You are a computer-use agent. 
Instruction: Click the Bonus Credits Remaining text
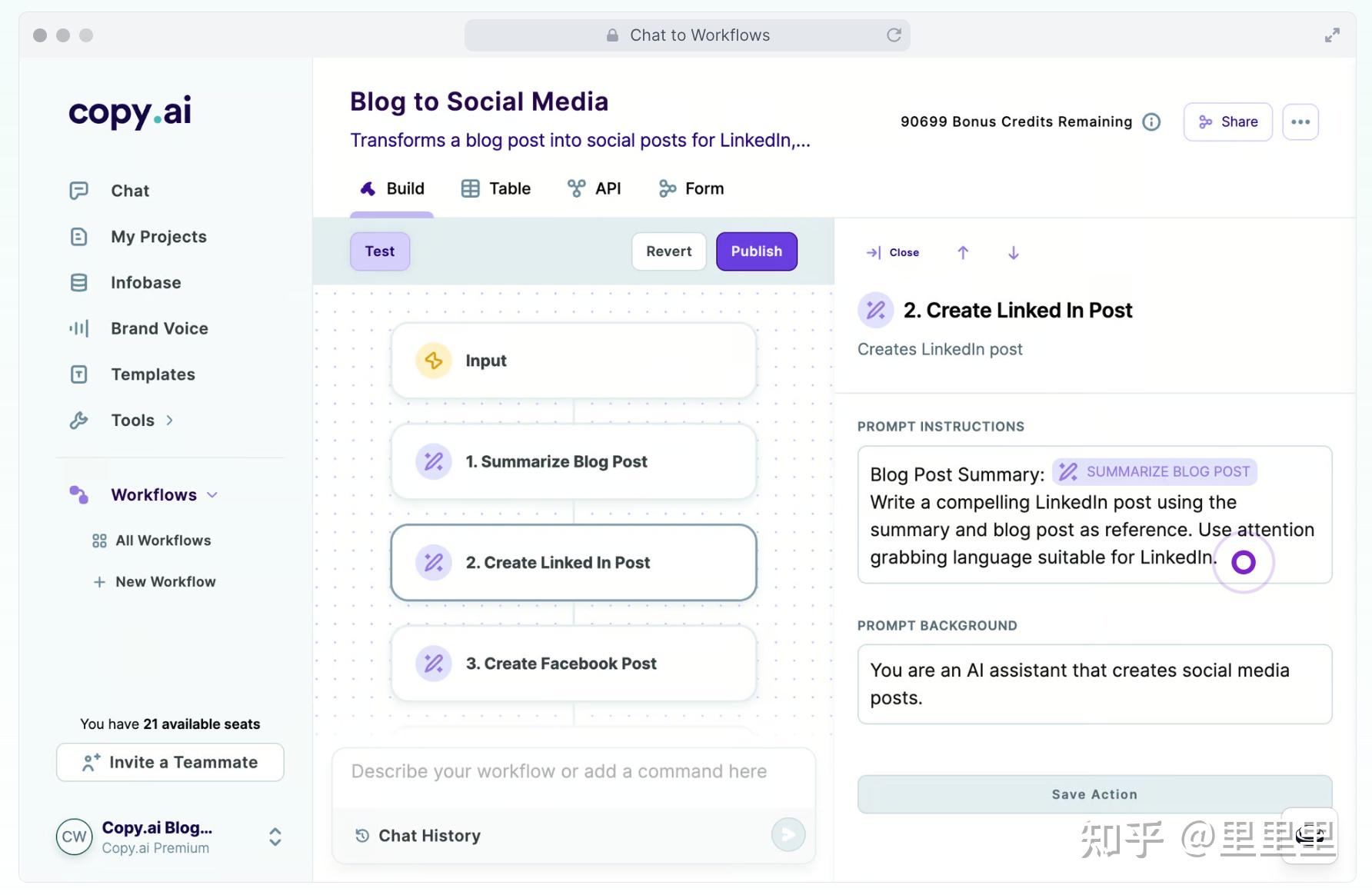tap(1017, 122)
